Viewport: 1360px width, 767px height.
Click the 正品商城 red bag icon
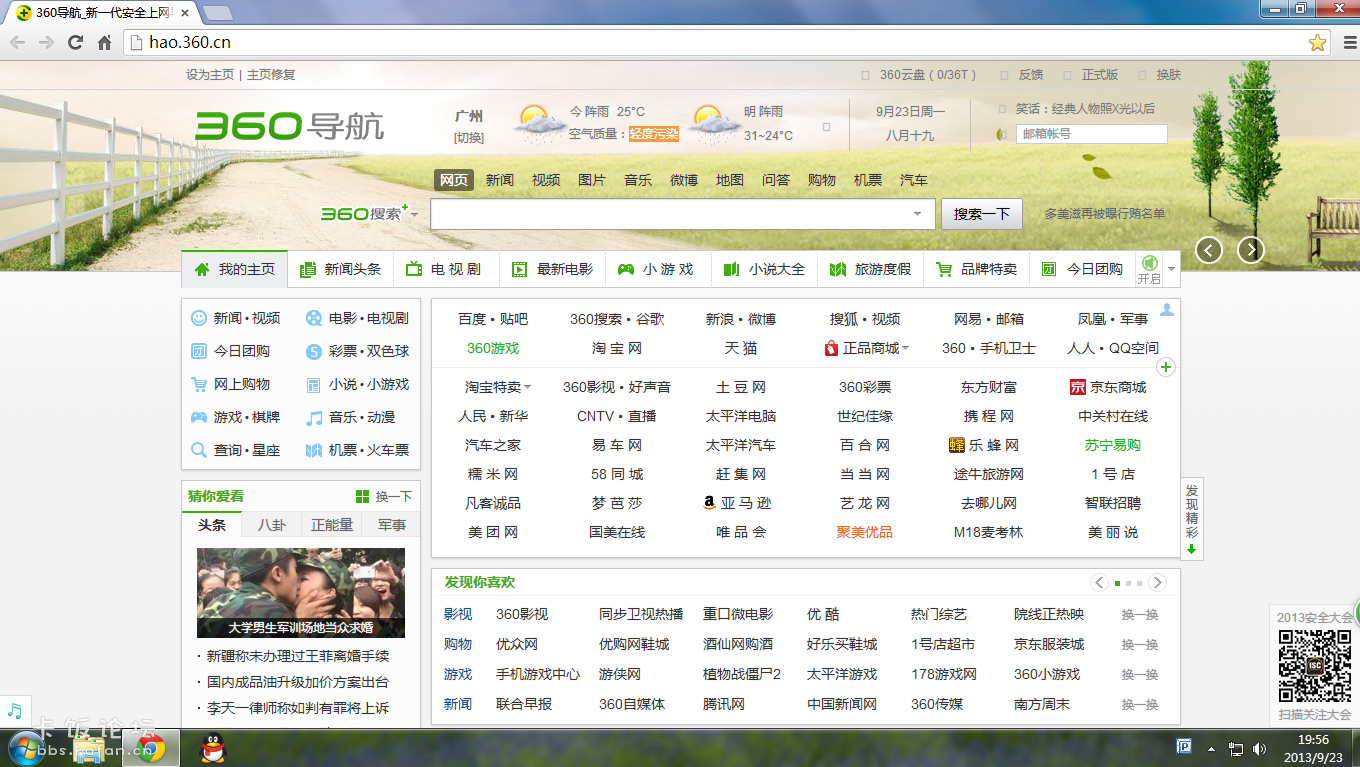(x=831, y=348)
